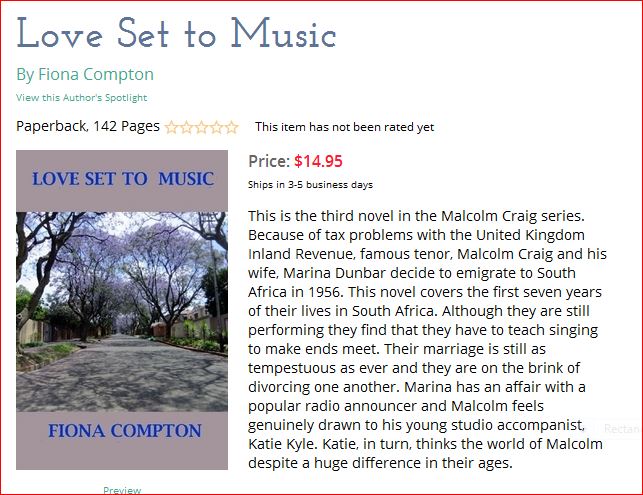Screen dimensions: 643x495
Task: Click the fourth rating star
Action: [216, 127]
